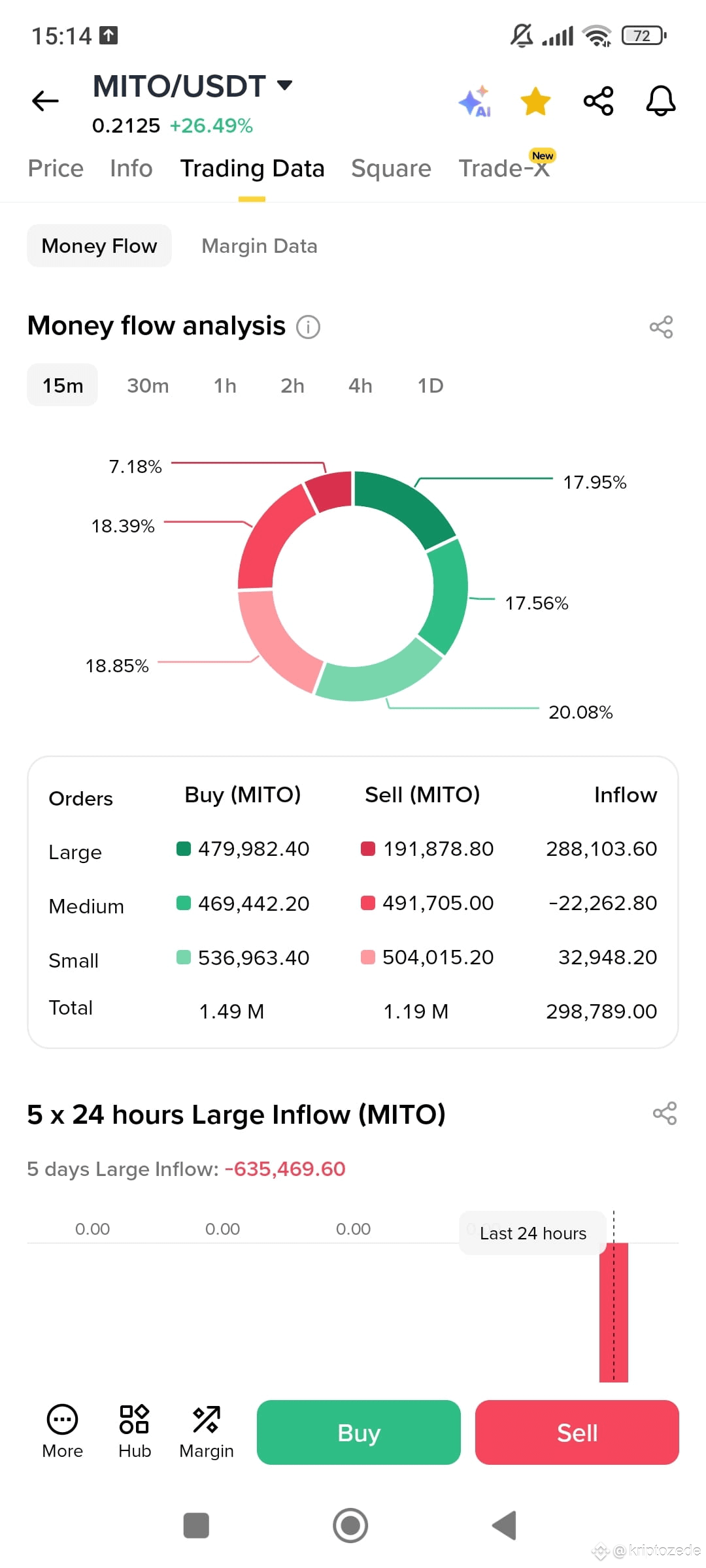Screen dimensions: 706x1568
Task: Click 5 days Large Inflow value -635,469.60
Action: 285,1169
